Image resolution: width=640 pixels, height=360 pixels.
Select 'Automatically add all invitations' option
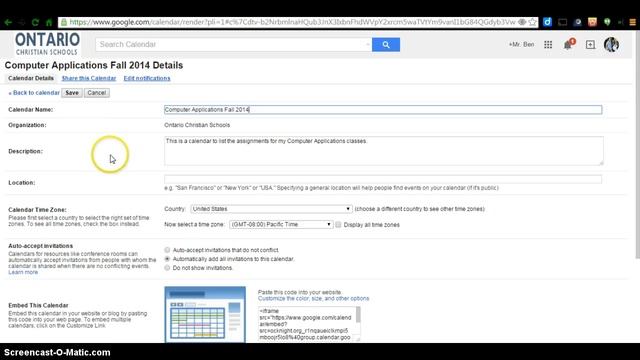(167, 259)
